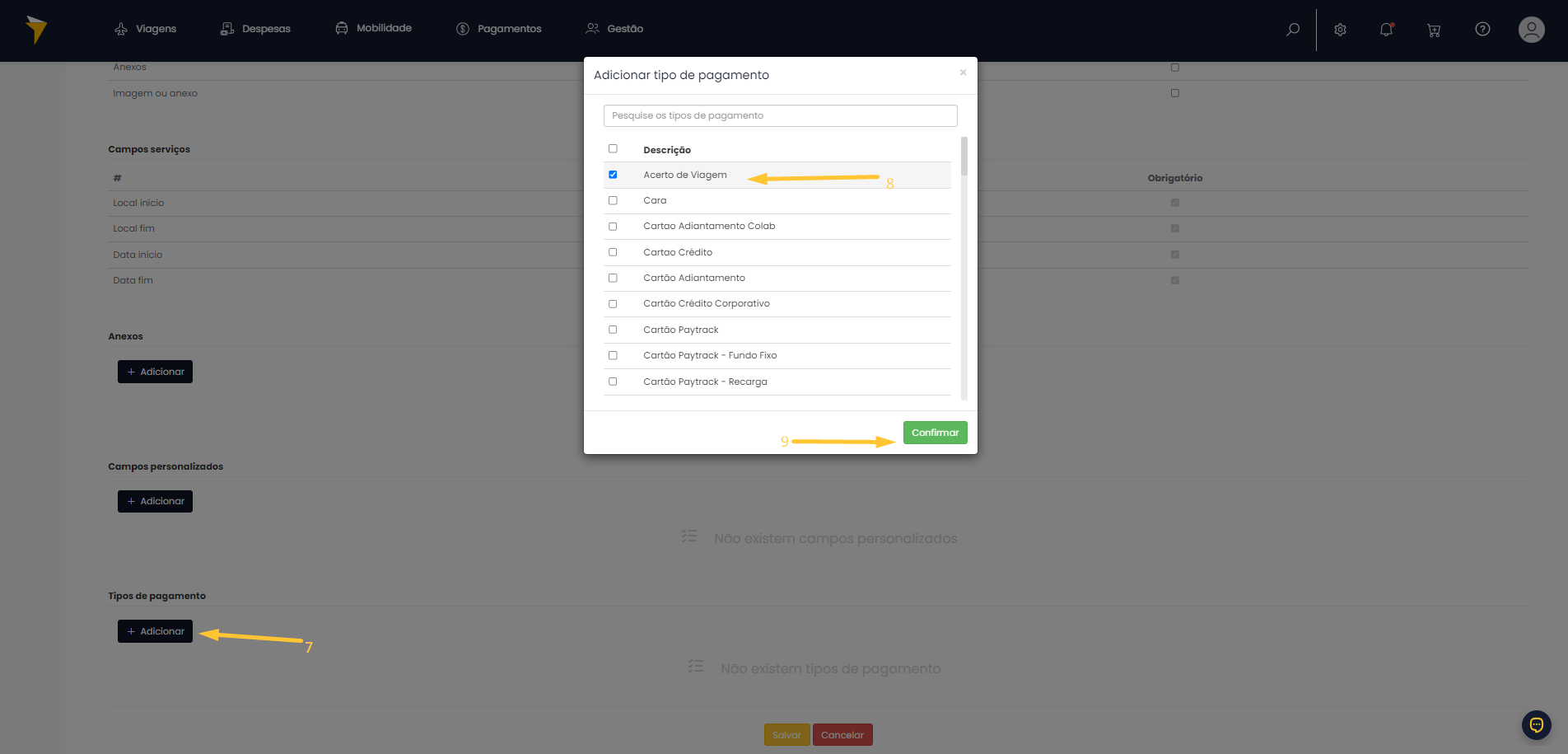Select the 'Acerto de Viagem' row text

coord(685,175)
